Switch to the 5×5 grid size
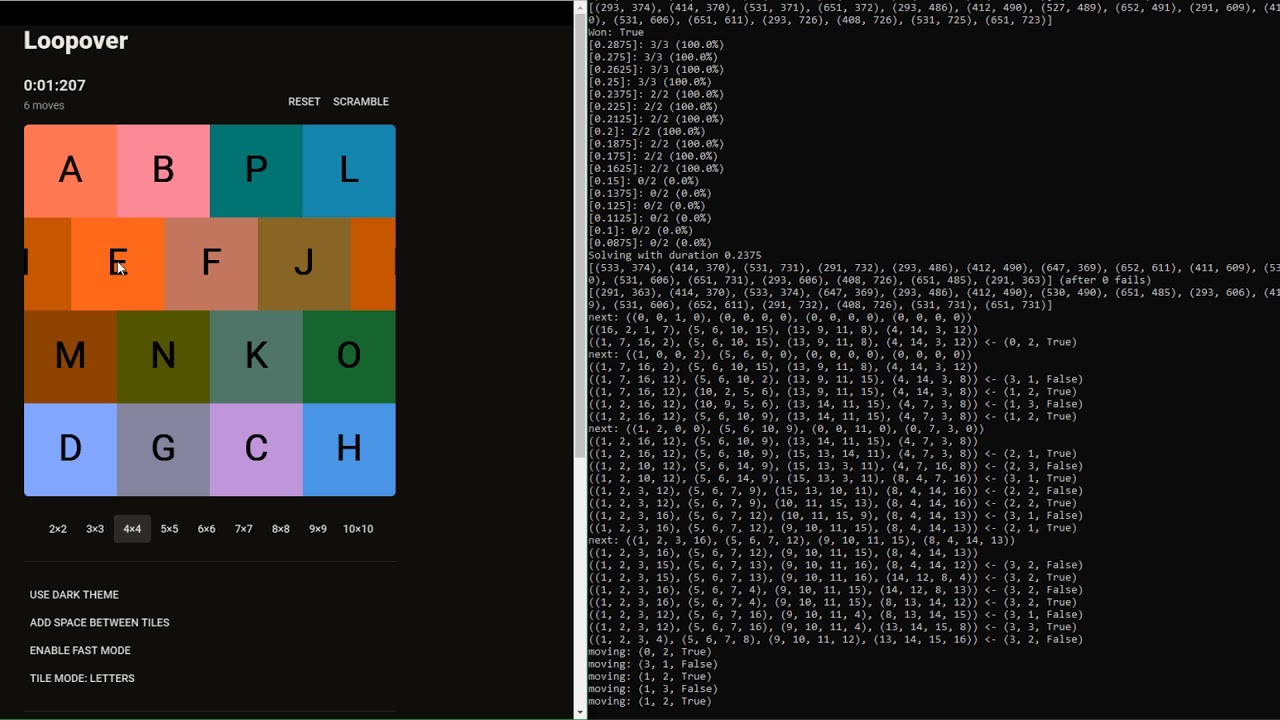Screen dimensions: 1280x720 [169, 529]
